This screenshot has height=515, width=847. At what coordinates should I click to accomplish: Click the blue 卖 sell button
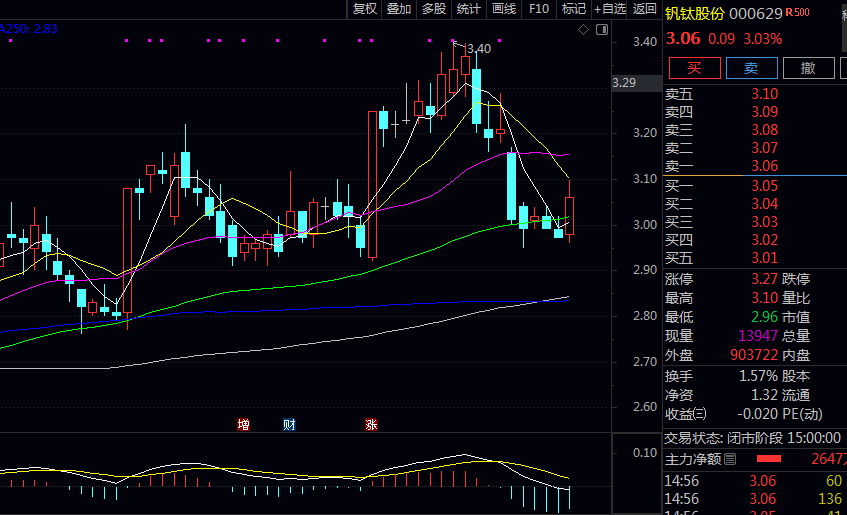[751, 68]
